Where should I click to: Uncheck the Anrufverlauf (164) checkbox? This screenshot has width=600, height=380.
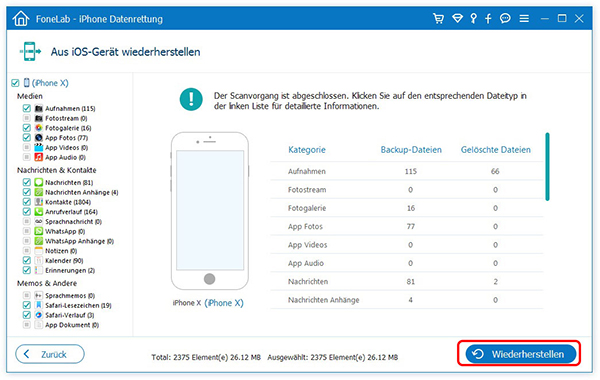click(26, 212)
